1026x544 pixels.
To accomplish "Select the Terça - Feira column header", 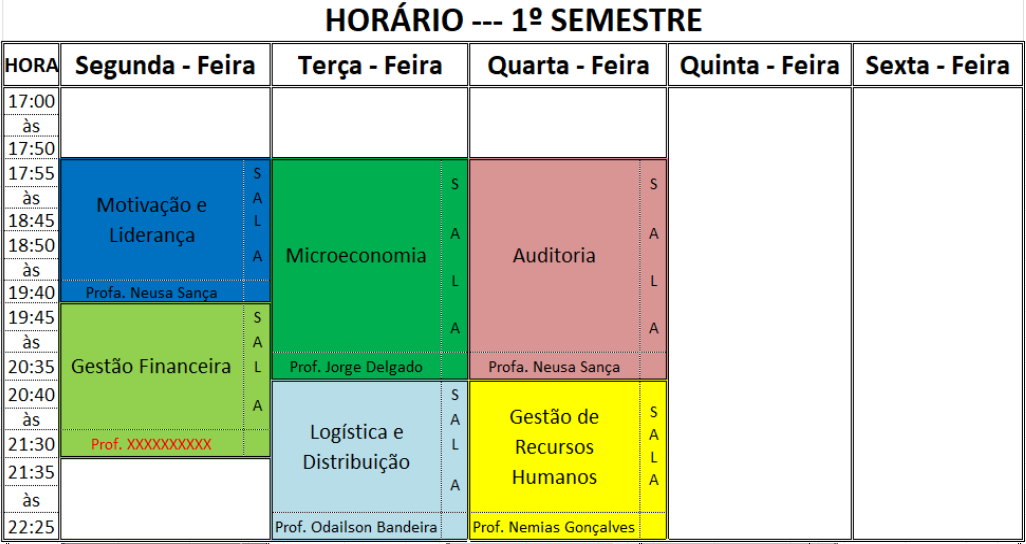I will point(370,66).
